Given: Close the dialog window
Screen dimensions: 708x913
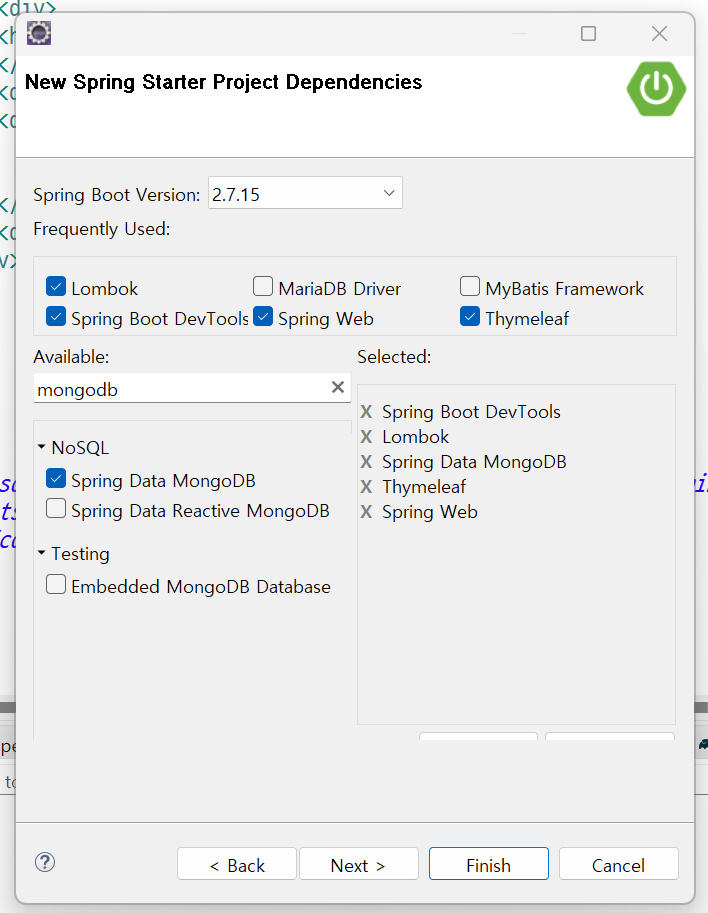Looking at the screenshot, I should (659, 34).
